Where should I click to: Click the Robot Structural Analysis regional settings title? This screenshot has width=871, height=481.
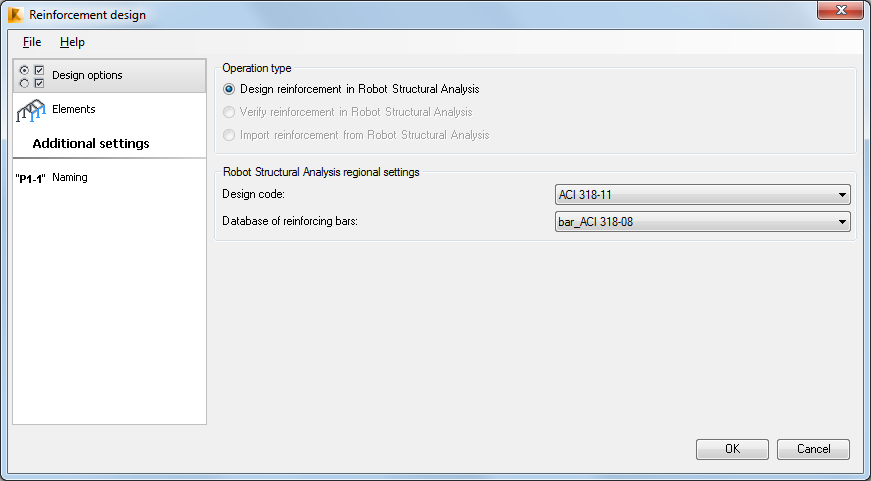click(x=321, y=172)
